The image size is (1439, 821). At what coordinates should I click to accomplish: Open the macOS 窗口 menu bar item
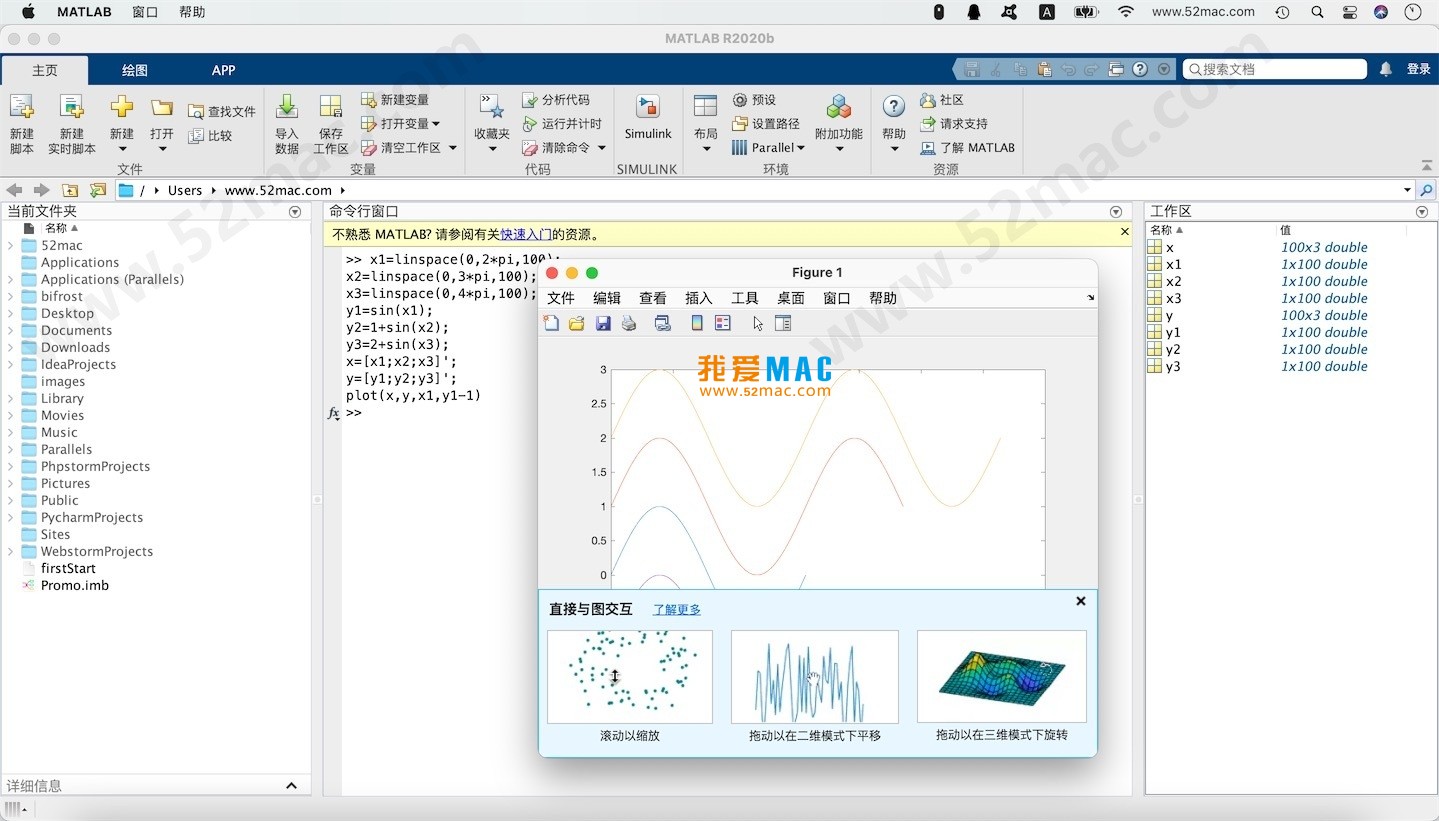(x=145, y=12)
